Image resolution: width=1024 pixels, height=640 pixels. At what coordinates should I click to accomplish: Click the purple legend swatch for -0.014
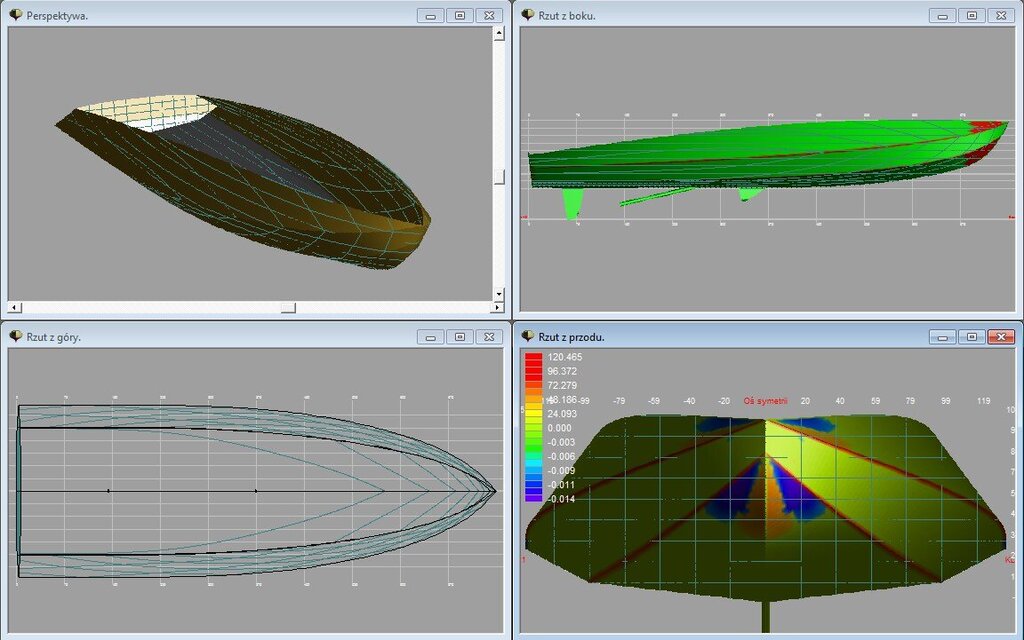click(x=534, y=497)
